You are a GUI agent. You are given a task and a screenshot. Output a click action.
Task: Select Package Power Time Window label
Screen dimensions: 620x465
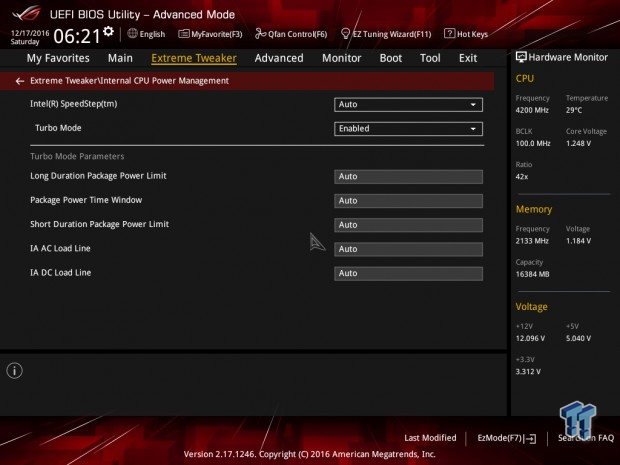pos(86,200)
